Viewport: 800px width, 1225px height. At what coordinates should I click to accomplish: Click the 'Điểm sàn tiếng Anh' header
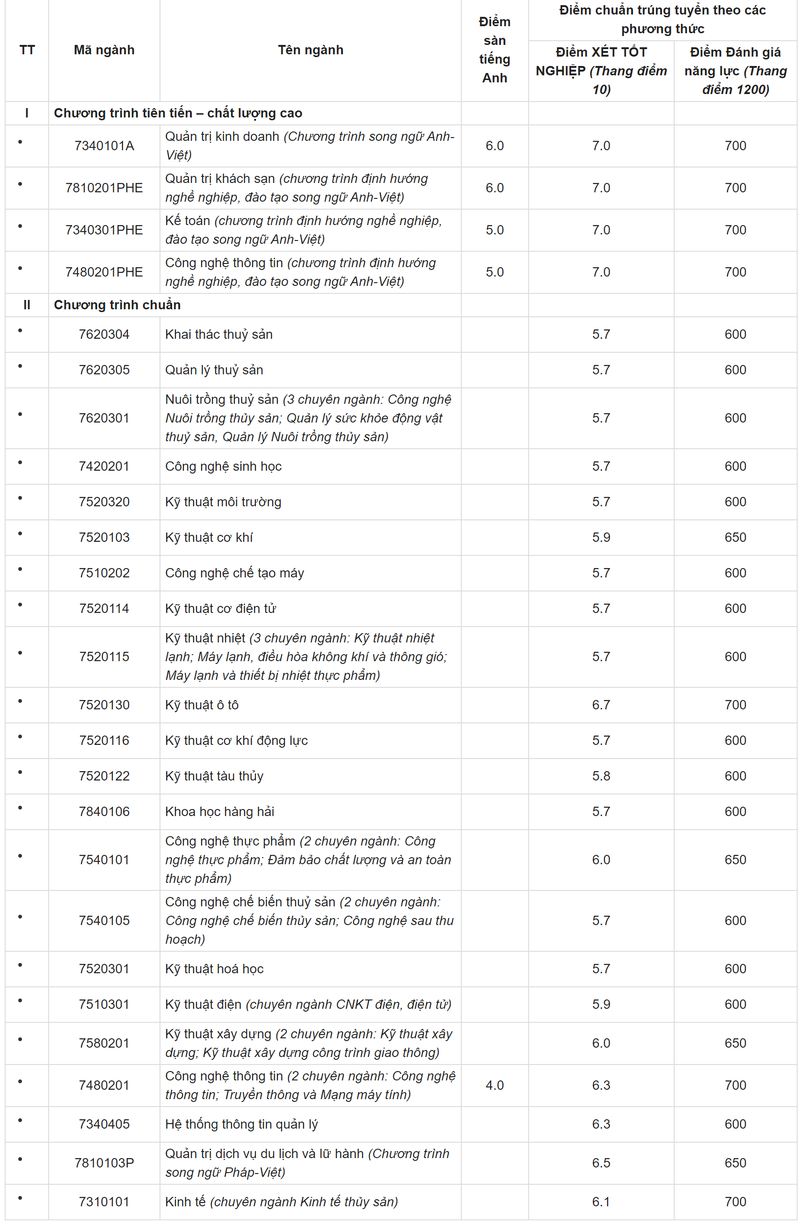[494, 50]
